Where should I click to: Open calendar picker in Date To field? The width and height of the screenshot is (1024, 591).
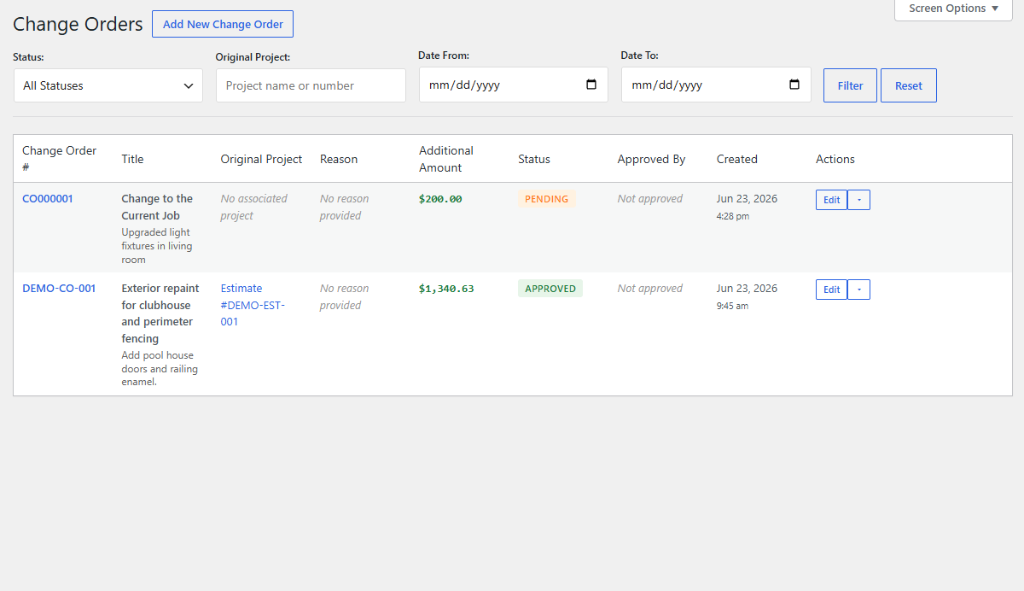(794, 84)
